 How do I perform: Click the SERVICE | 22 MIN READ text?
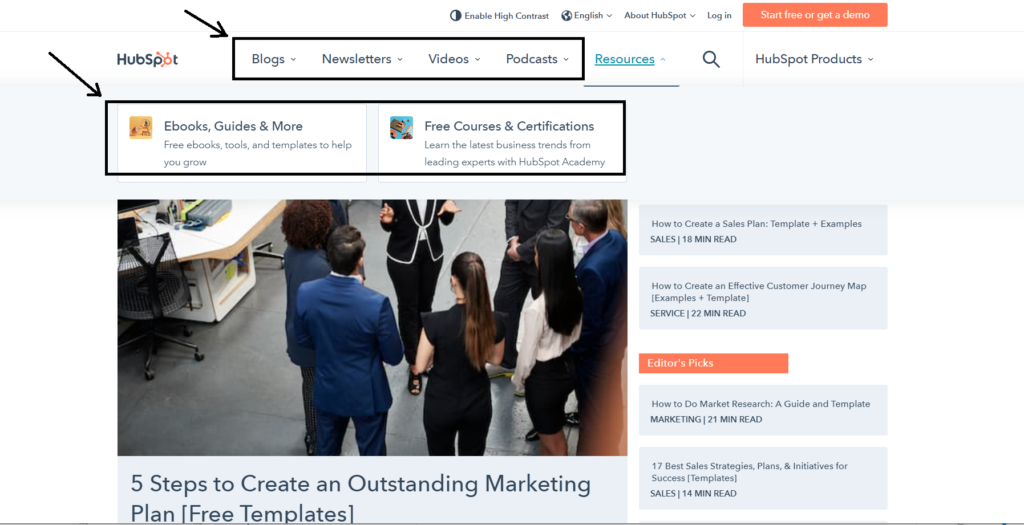(697, 313)
